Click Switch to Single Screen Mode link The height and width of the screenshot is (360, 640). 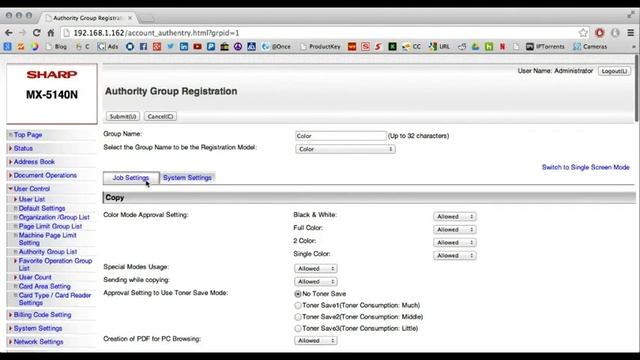(x=586, y=167)
